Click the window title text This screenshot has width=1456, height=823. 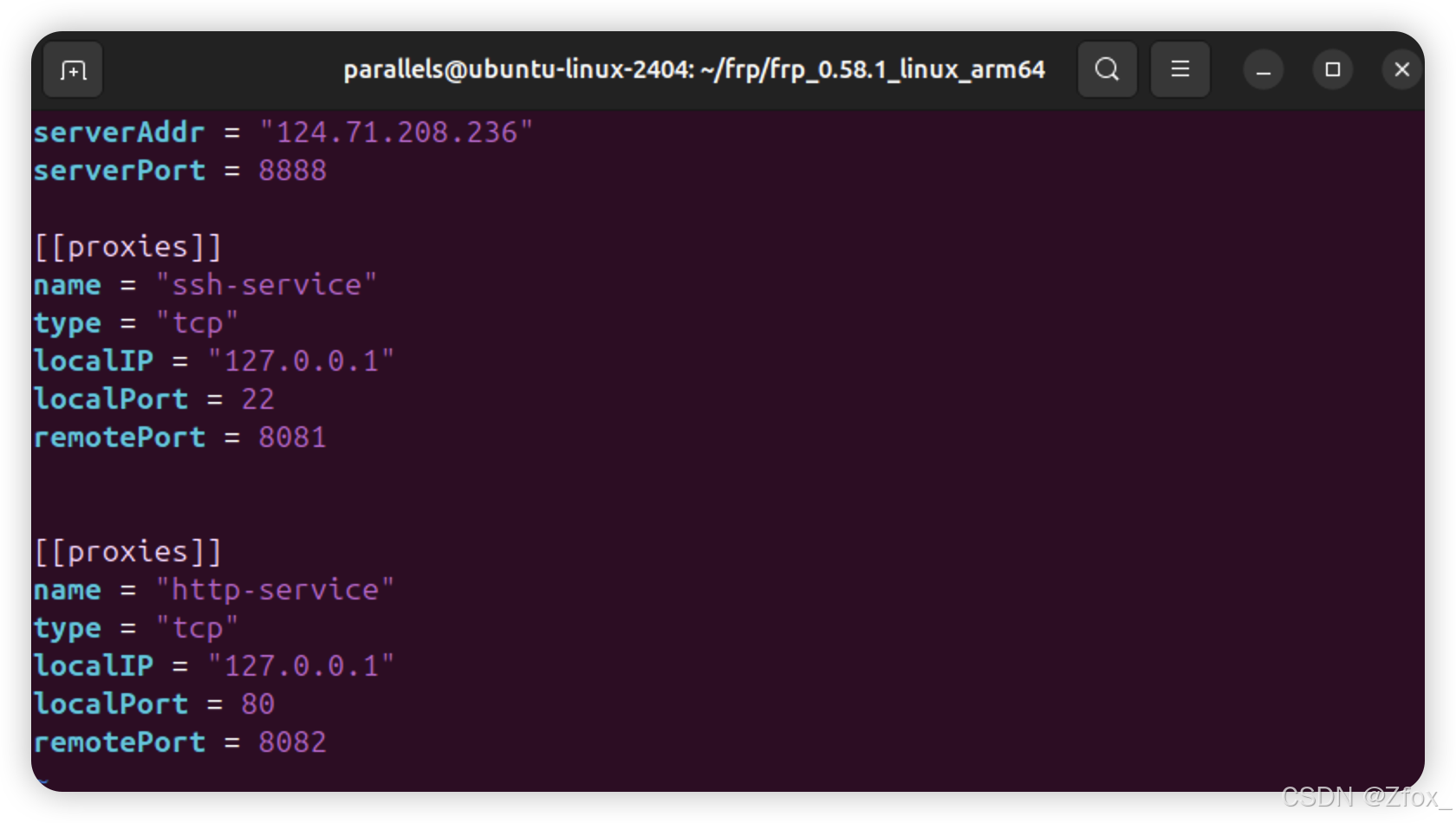[694, 69]
